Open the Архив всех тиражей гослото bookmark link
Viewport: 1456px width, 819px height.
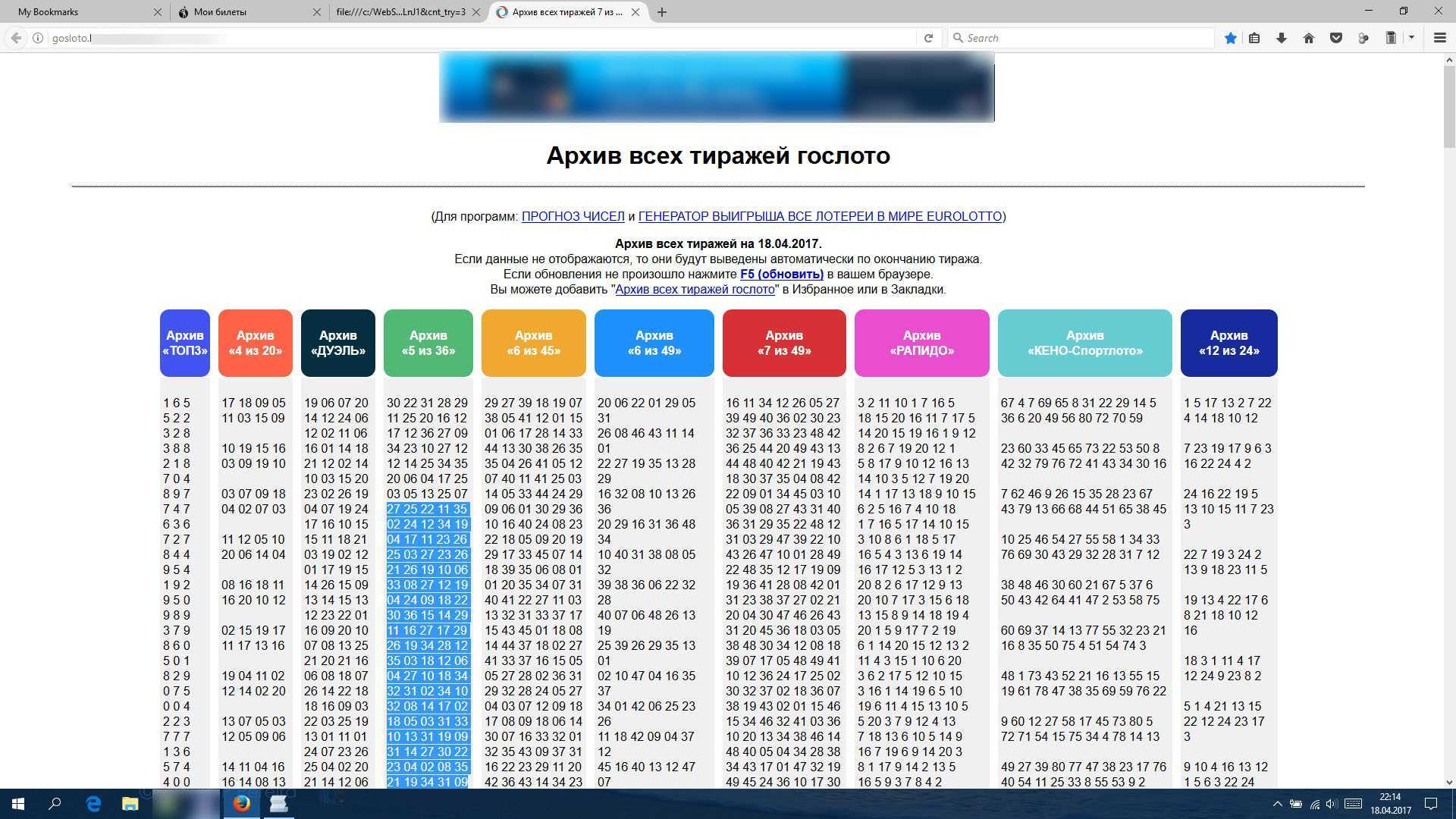coord(695,290)
